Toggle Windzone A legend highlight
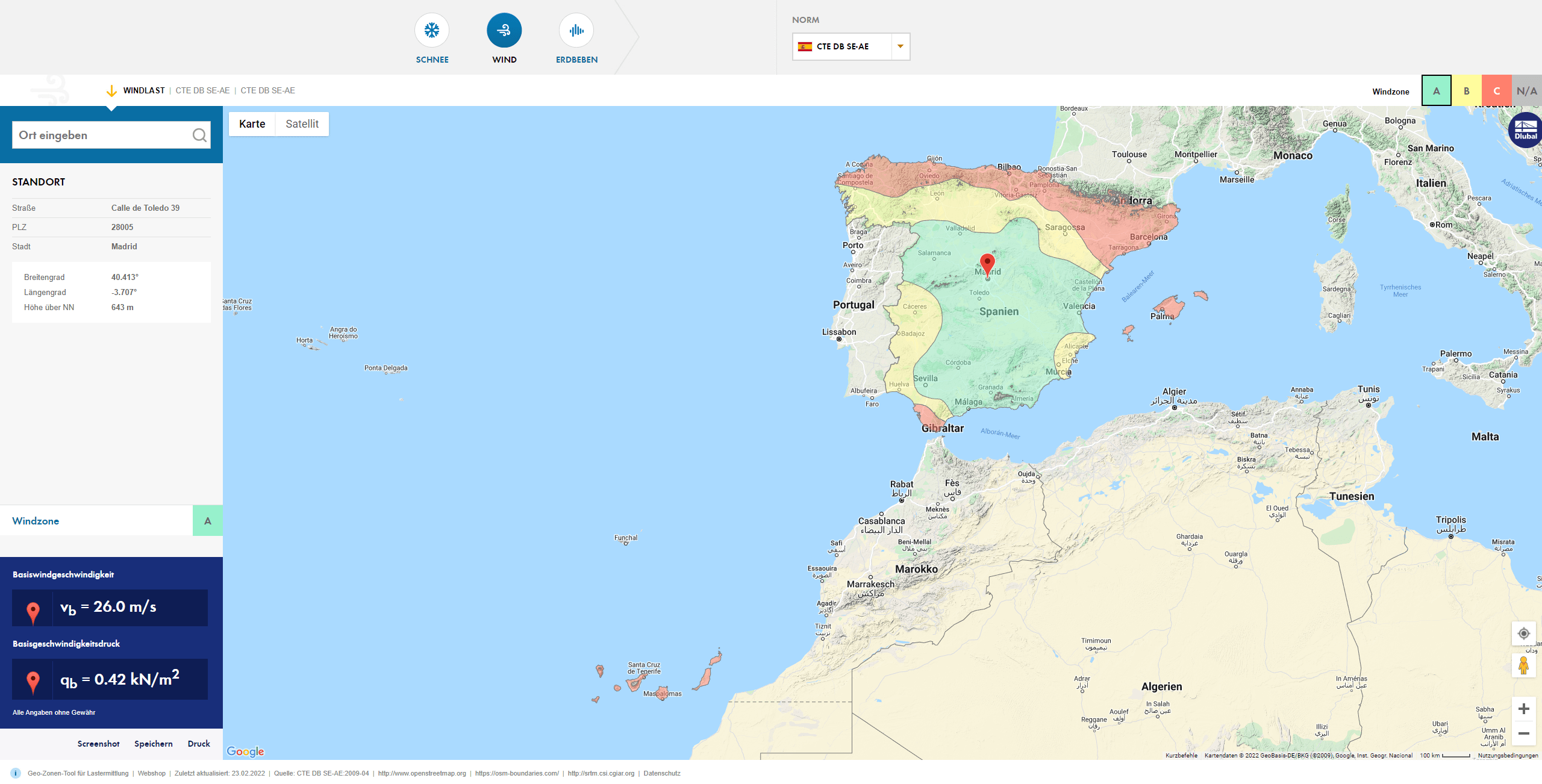1542x784 pixels. pos(1437,90)
